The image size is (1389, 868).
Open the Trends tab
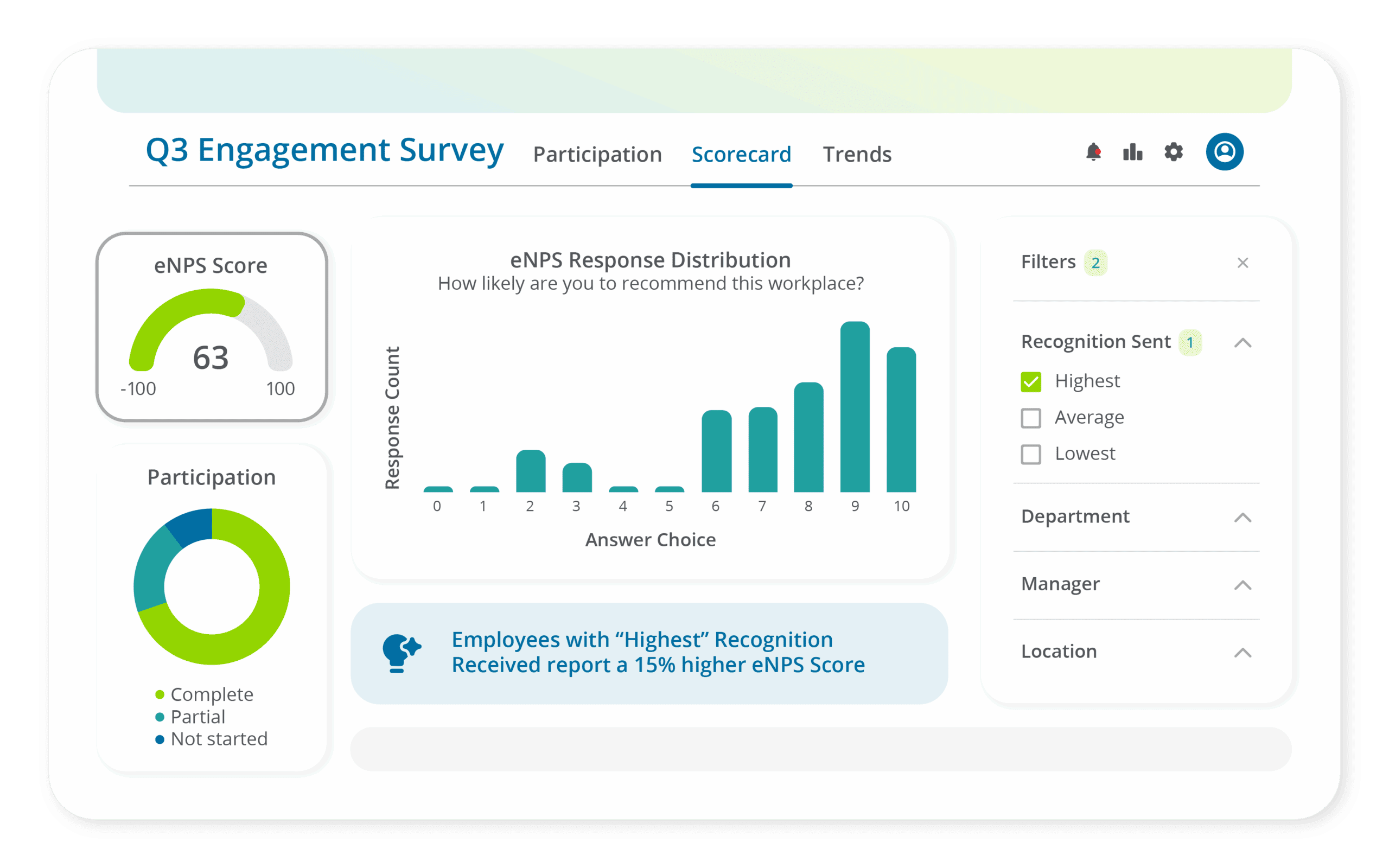(x=857, y=155)
